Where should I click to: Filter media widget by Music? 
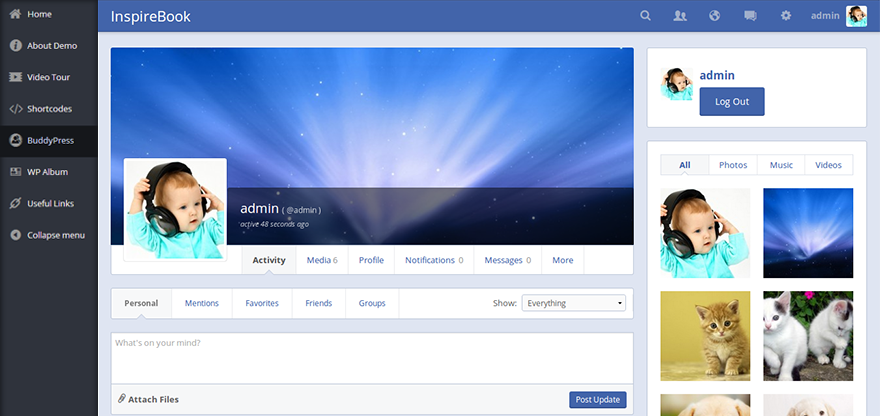(781, 165)
